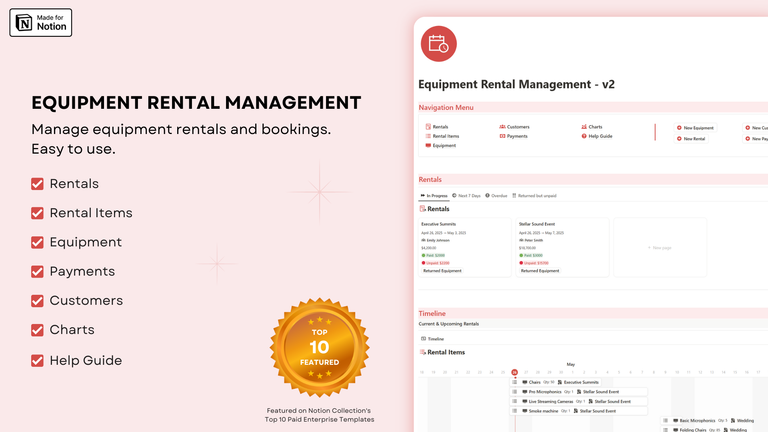The image size is (768, 432).
Task: Open Rental Items in the Navigation Menu
Action: (x=445, y=136)
